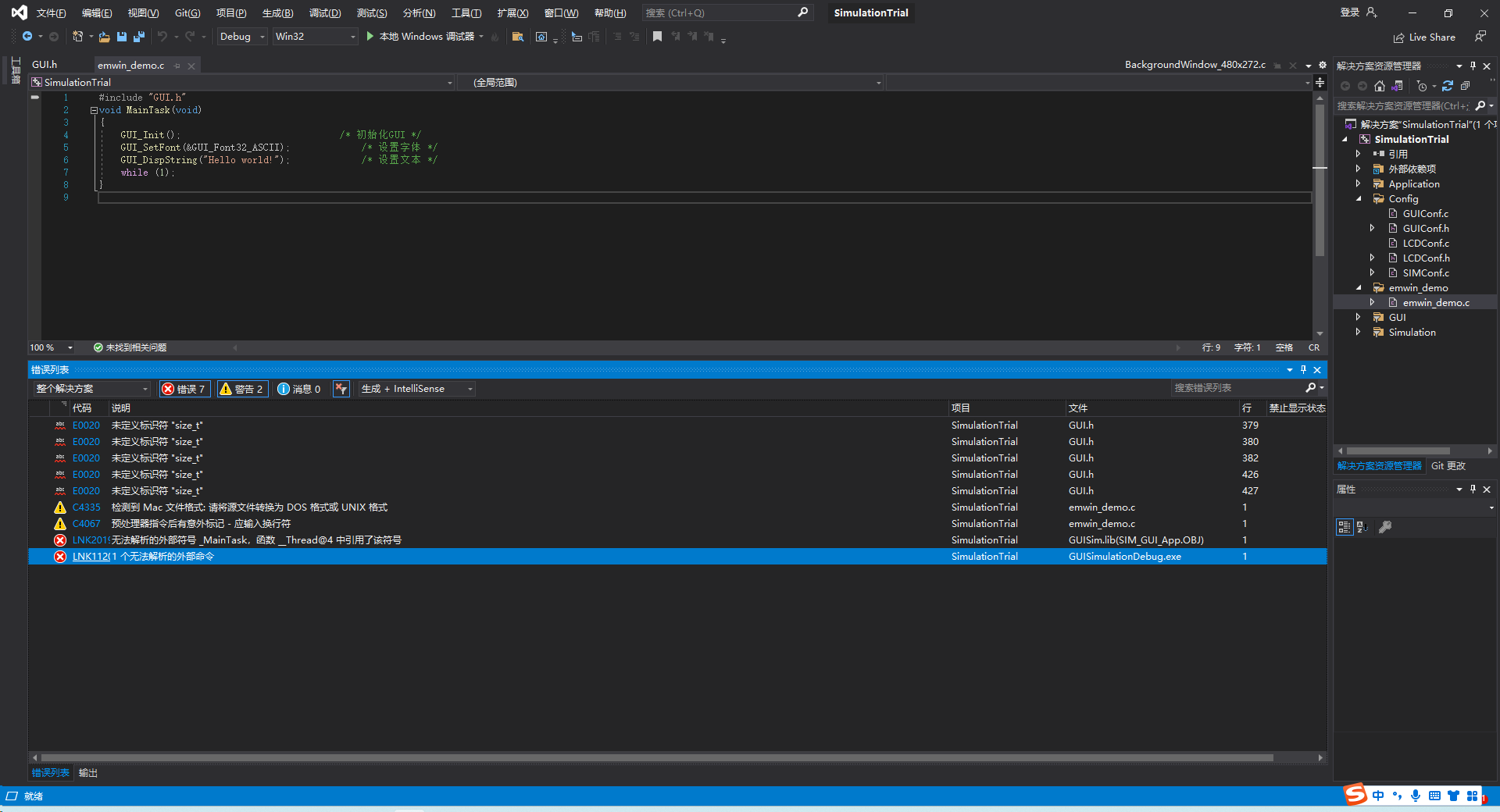Image resolution: width=1500 pixels, height=812 pixels.
Task: Toggle the warnings 2 filter button
Action: (x=243, y=389)
